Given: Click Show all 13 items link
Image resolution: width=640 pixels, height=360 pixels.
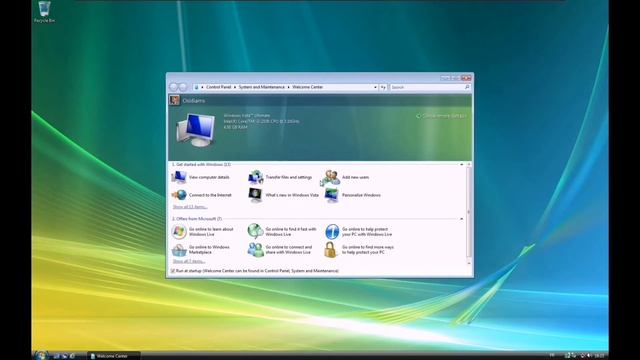Looking at the screenshot, I should (x=190, y=207).
